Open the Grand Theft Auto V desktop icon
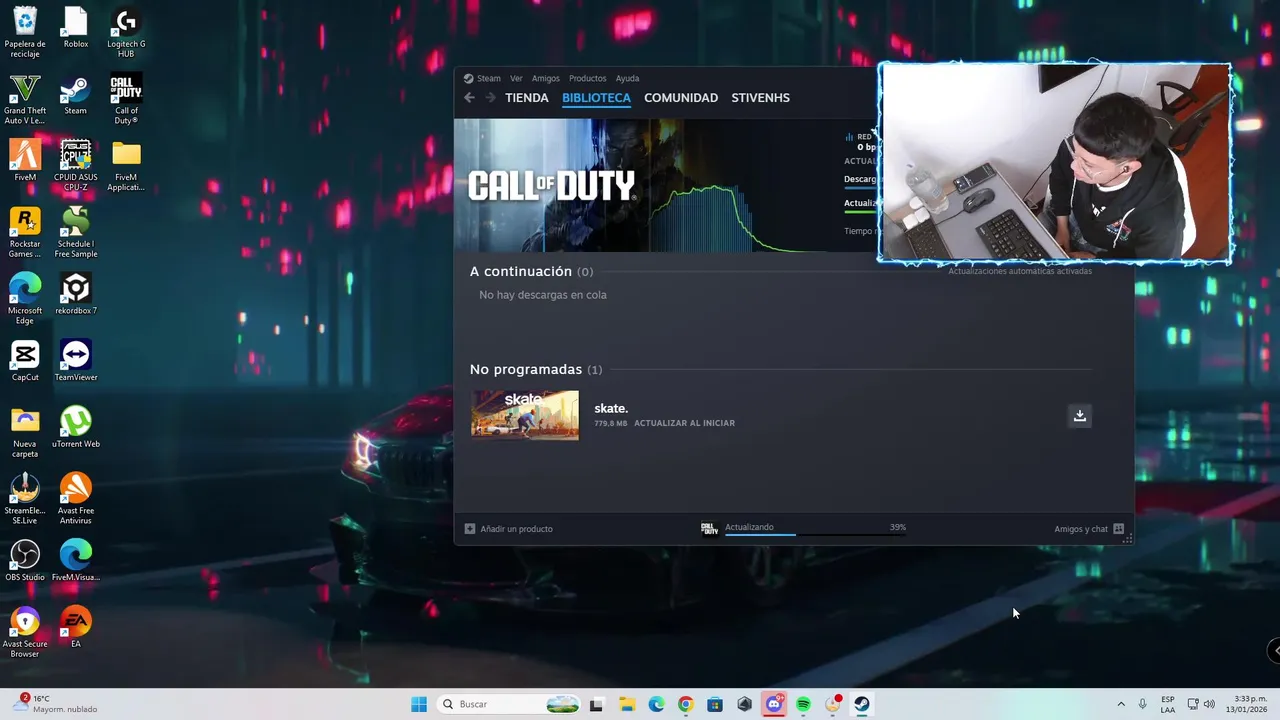The height and width of the screenshot is (720, 1280). [x=25, y=99]
